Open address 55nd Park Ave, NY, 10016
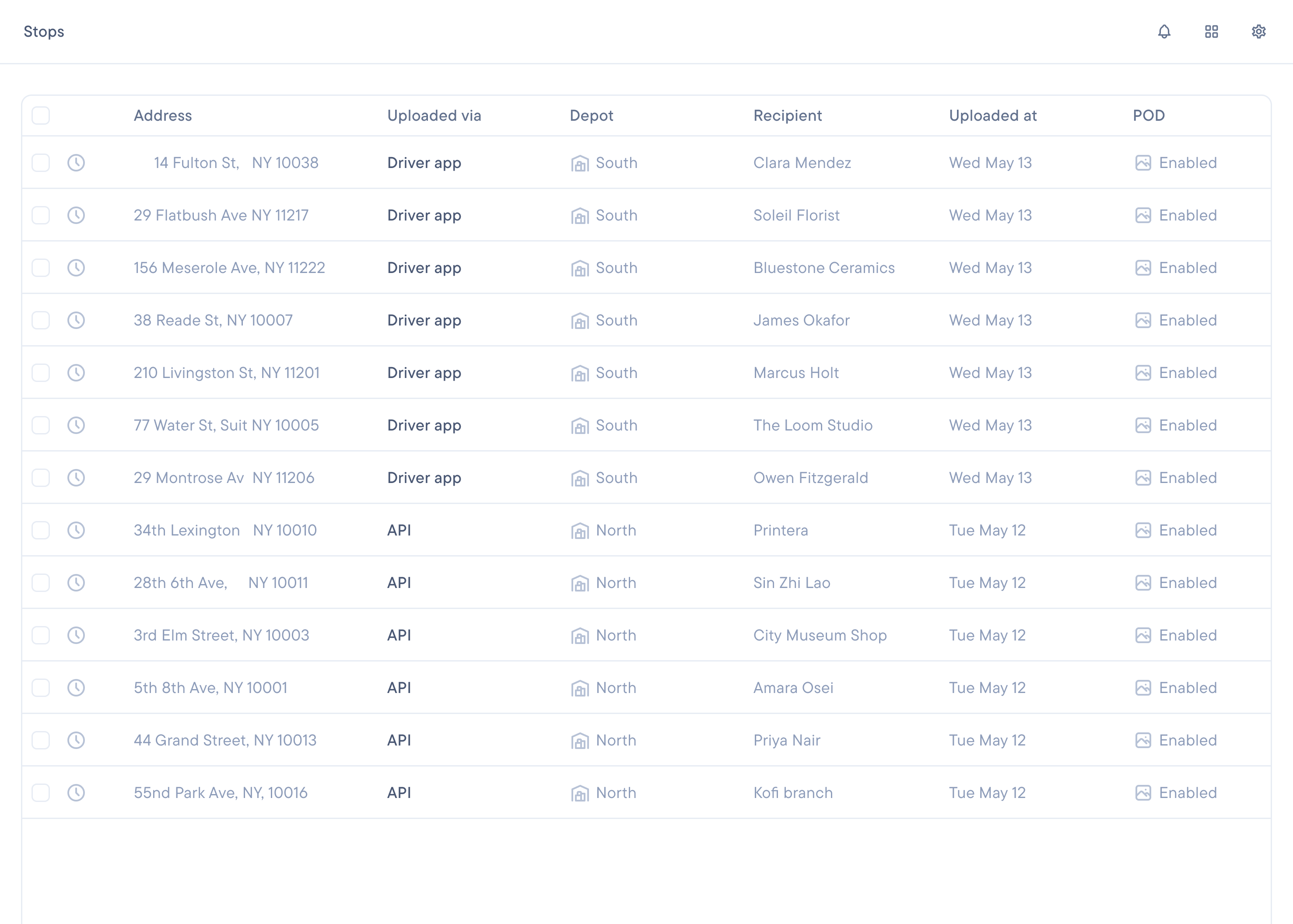 pyautogui.click(x=221, y=793)
